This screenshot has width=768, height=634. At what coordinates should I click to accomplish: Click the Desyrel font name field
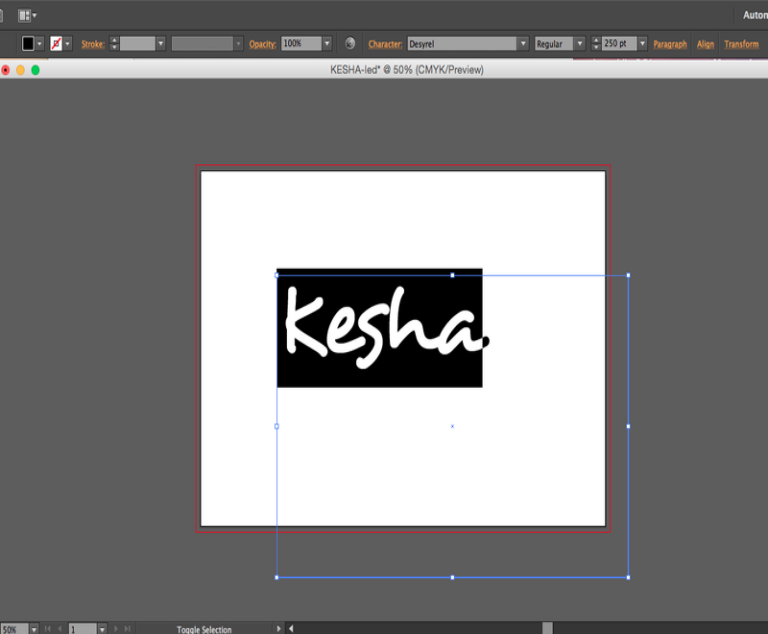pyautogui.click(x=462, y=44)
